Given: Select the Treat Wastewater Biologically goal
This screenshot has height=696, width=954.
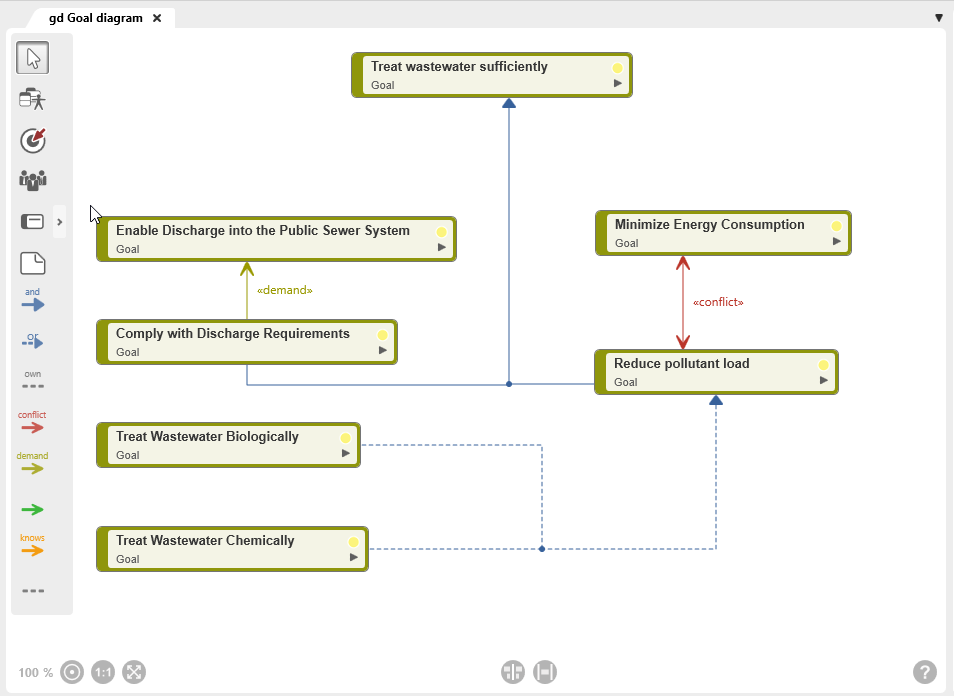Looking at the screenshot, I should point(228,445).
